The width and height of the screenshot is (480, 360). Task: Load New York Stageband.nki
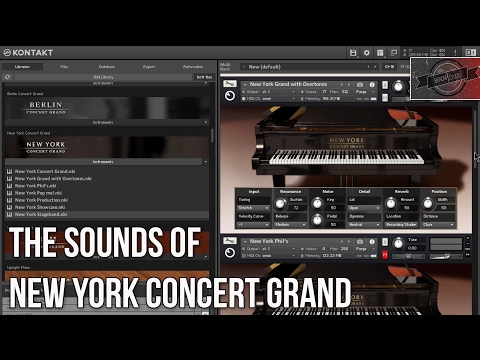107,214
